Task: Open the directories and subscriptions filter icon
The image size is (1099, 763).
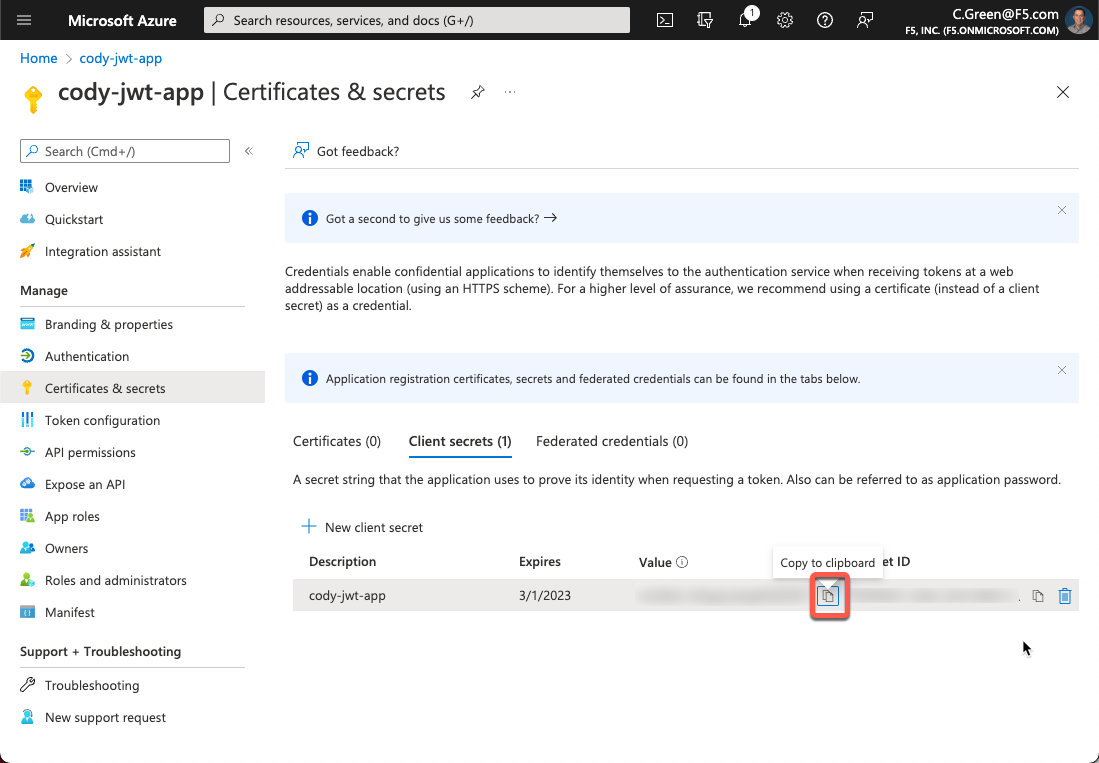Action: tap(705, 20)
